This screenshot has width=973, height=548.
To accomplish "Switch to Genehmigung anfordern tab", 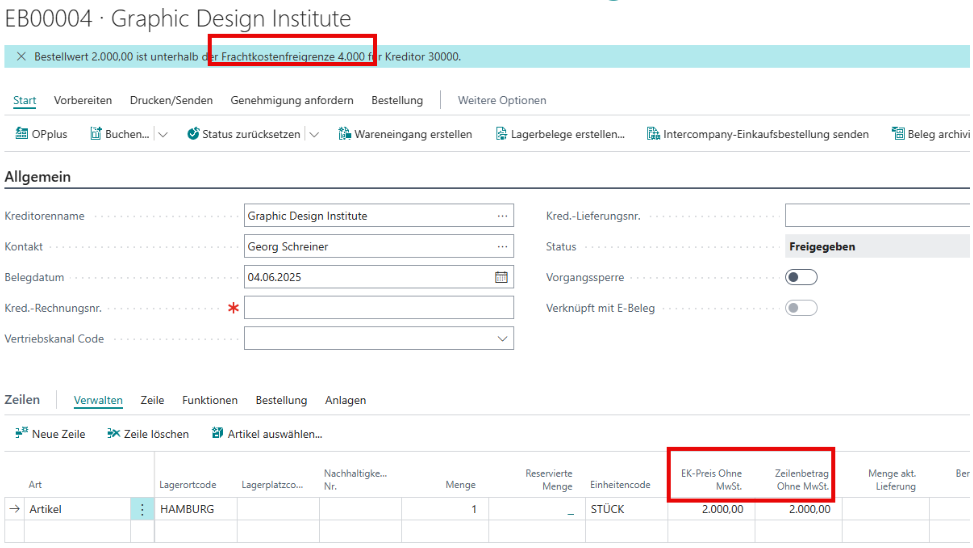I will [291, 100].
